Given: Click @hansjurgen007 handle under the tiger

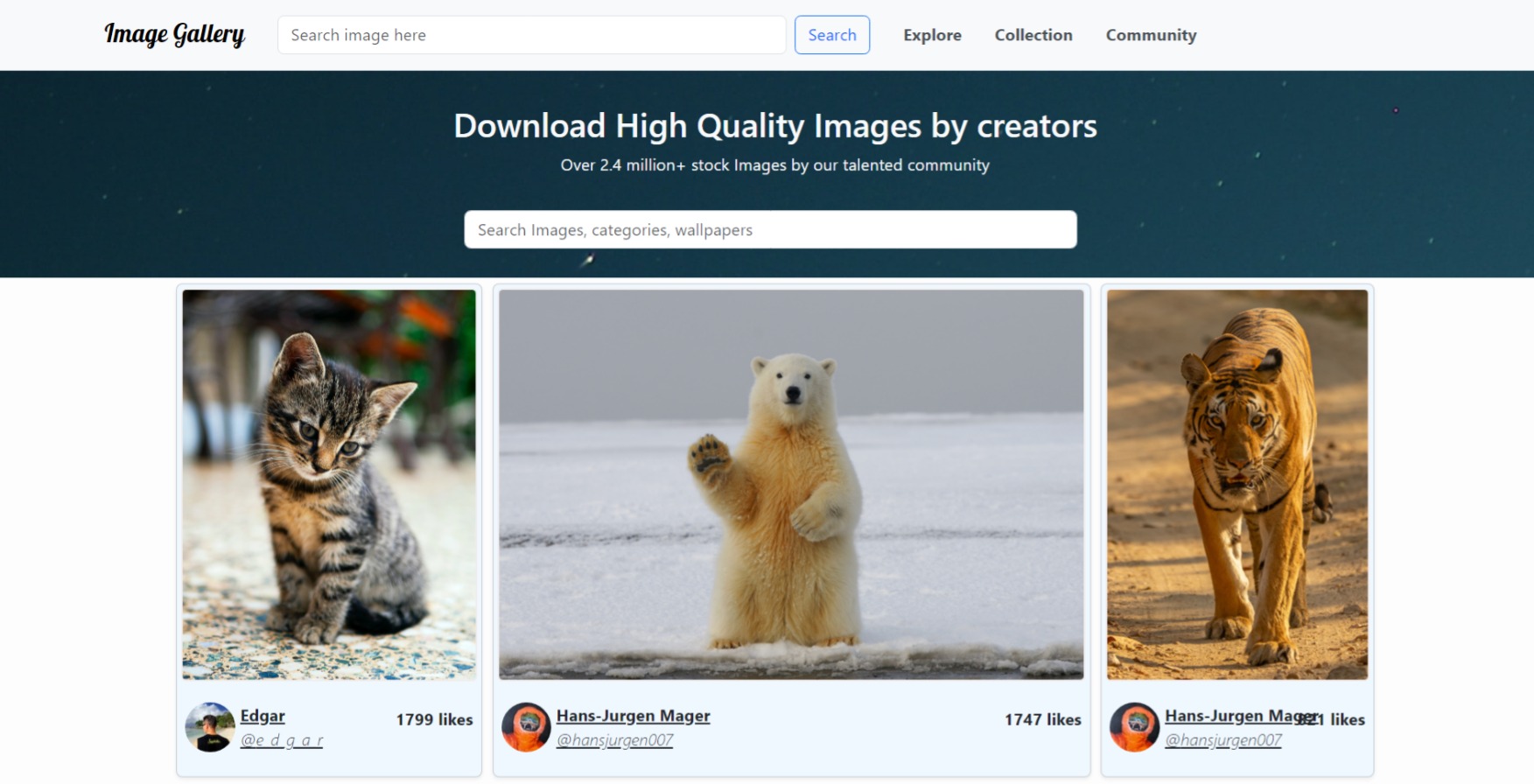Looking at the screenshot, I should coord(1222,740).
